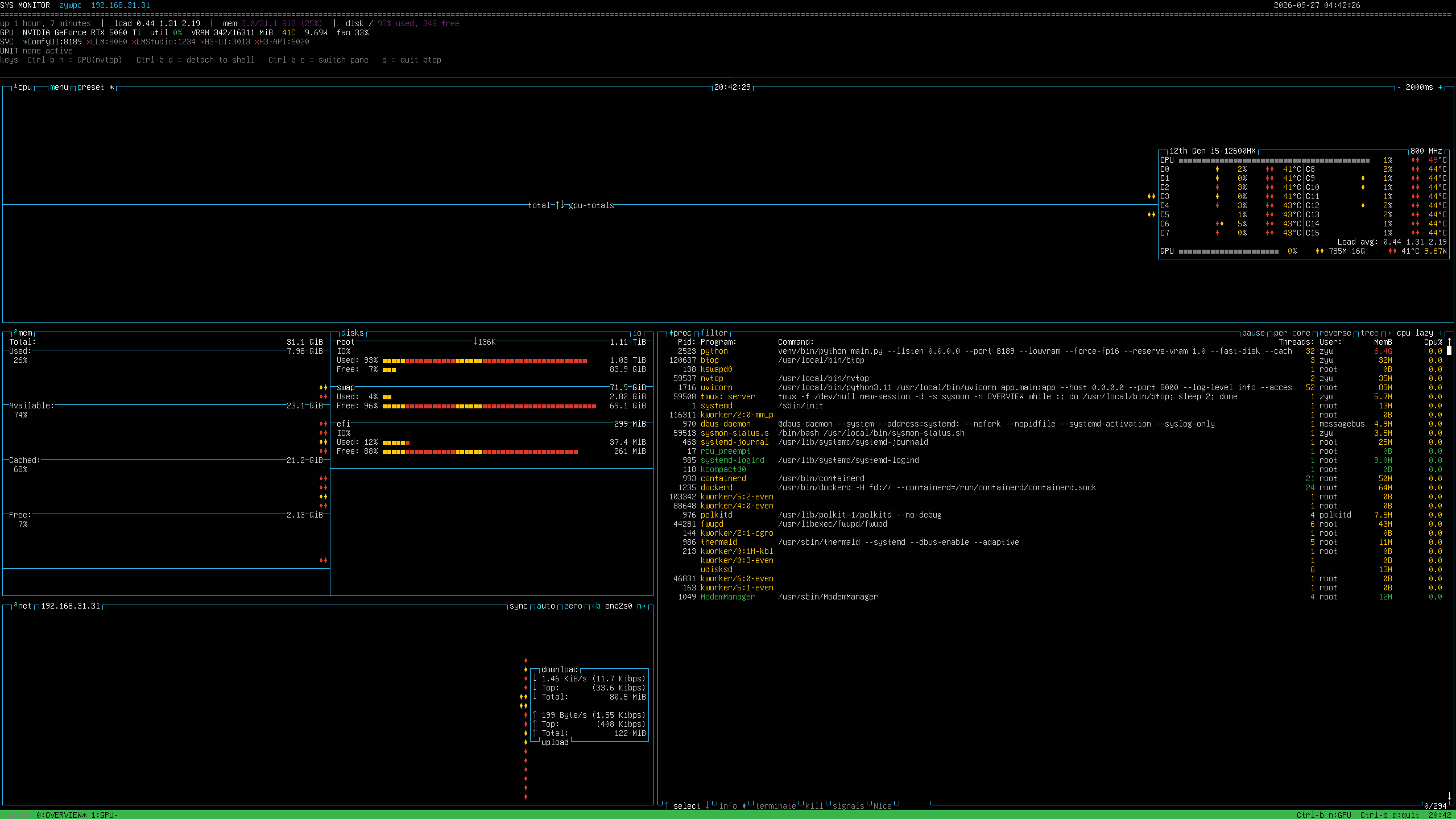The height and width of the screenshot is (819, 1456).
Task: Switch to the 1:GPU tmux window
Action: point(105,815)
